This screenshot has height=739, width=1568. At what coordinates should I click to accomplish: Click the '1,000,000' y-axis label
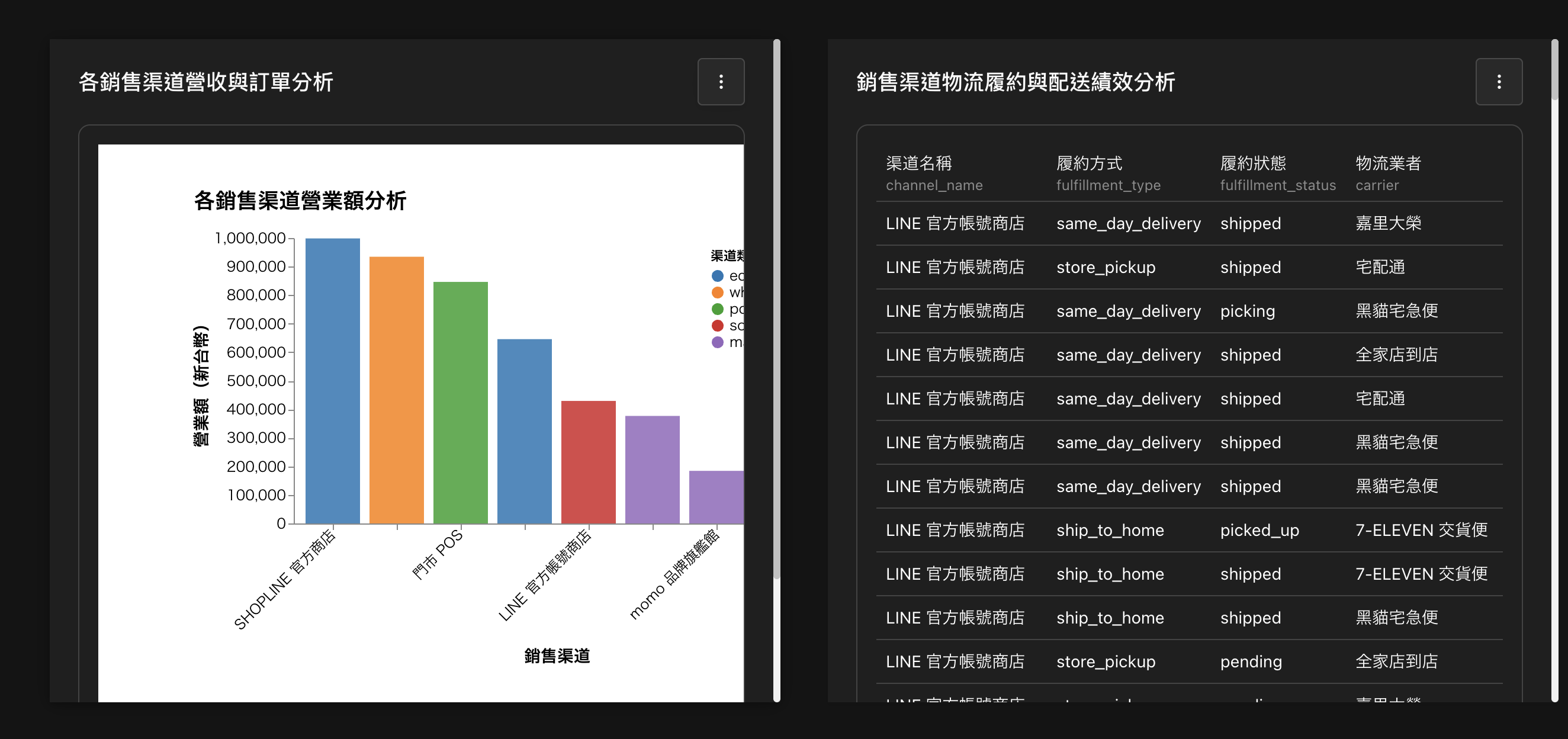click(249, 238)
